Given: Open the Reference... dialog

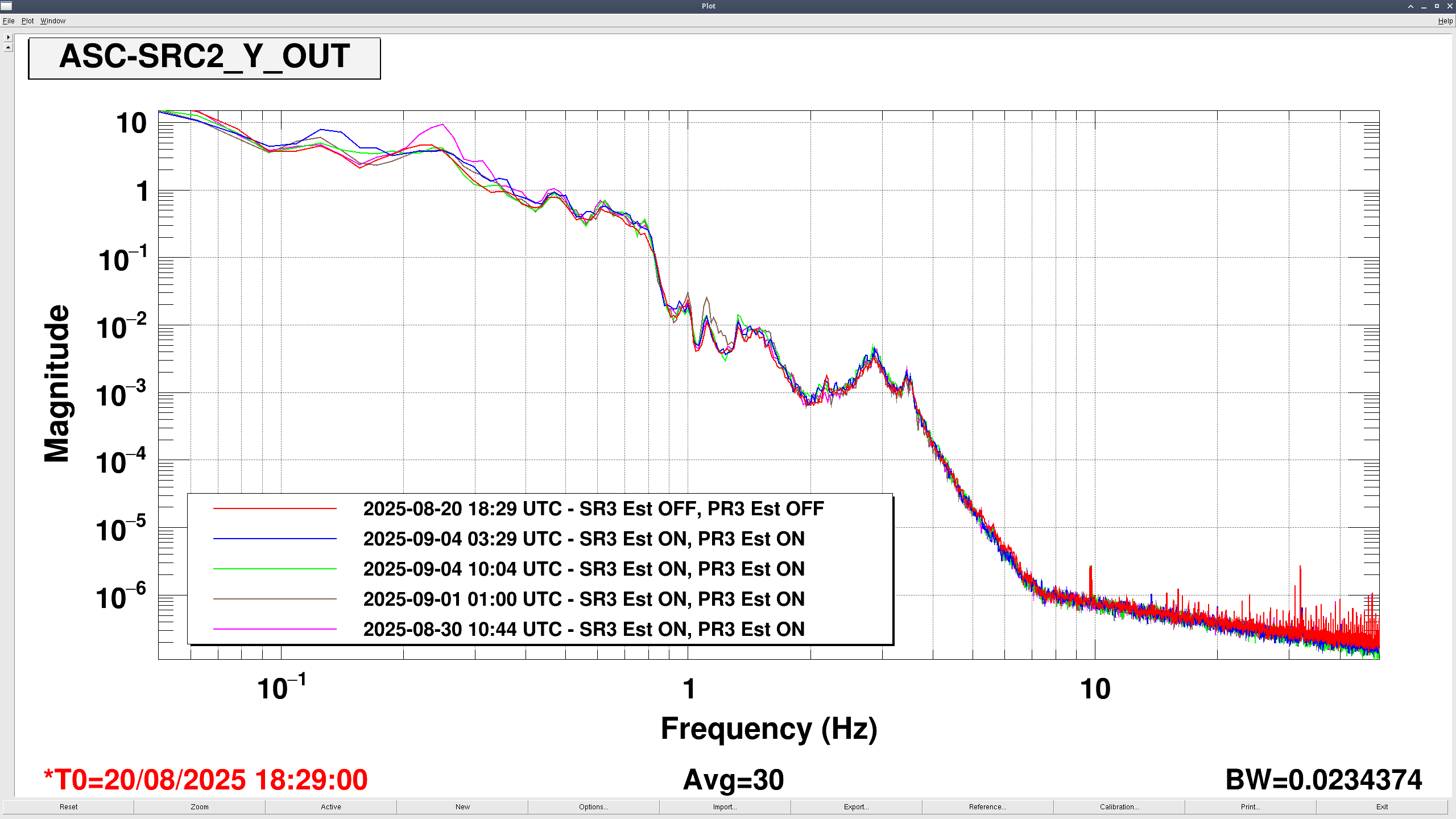Looking at the screenshot, I should pyautogui.click(x=987, y=806).
